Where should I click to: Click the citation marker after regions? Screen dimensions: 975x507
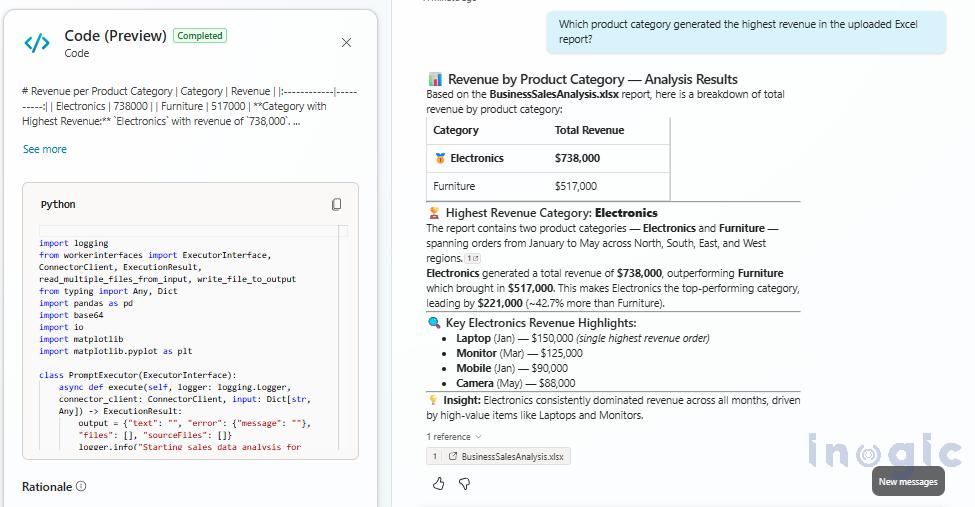coord(473,258)
